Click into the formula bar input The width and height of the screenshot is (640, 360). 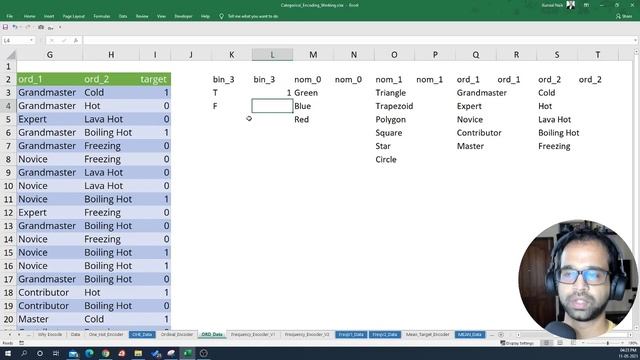point(358,40)
